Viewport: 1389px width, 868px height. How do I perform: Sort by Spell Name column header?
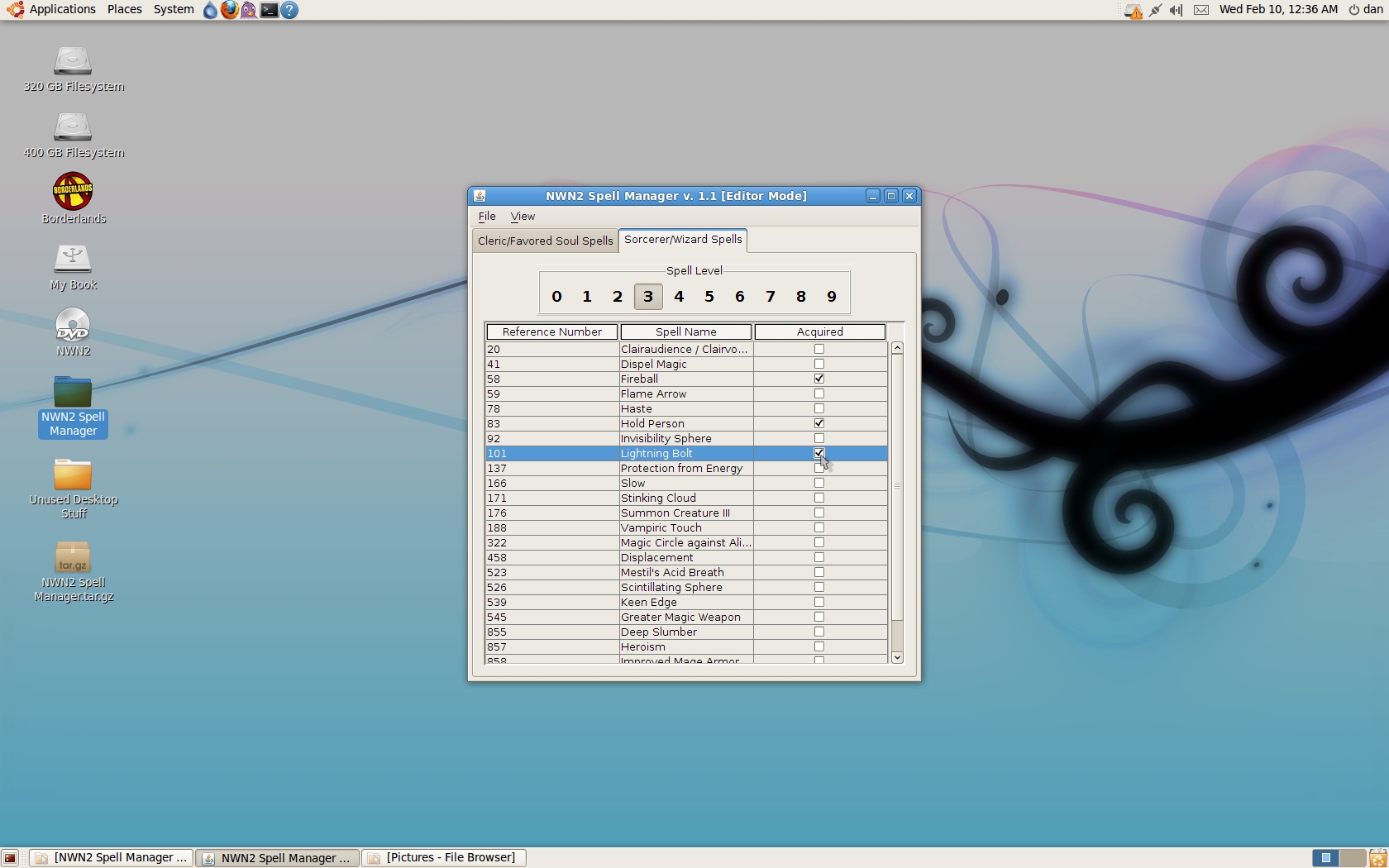coord(685,331)
